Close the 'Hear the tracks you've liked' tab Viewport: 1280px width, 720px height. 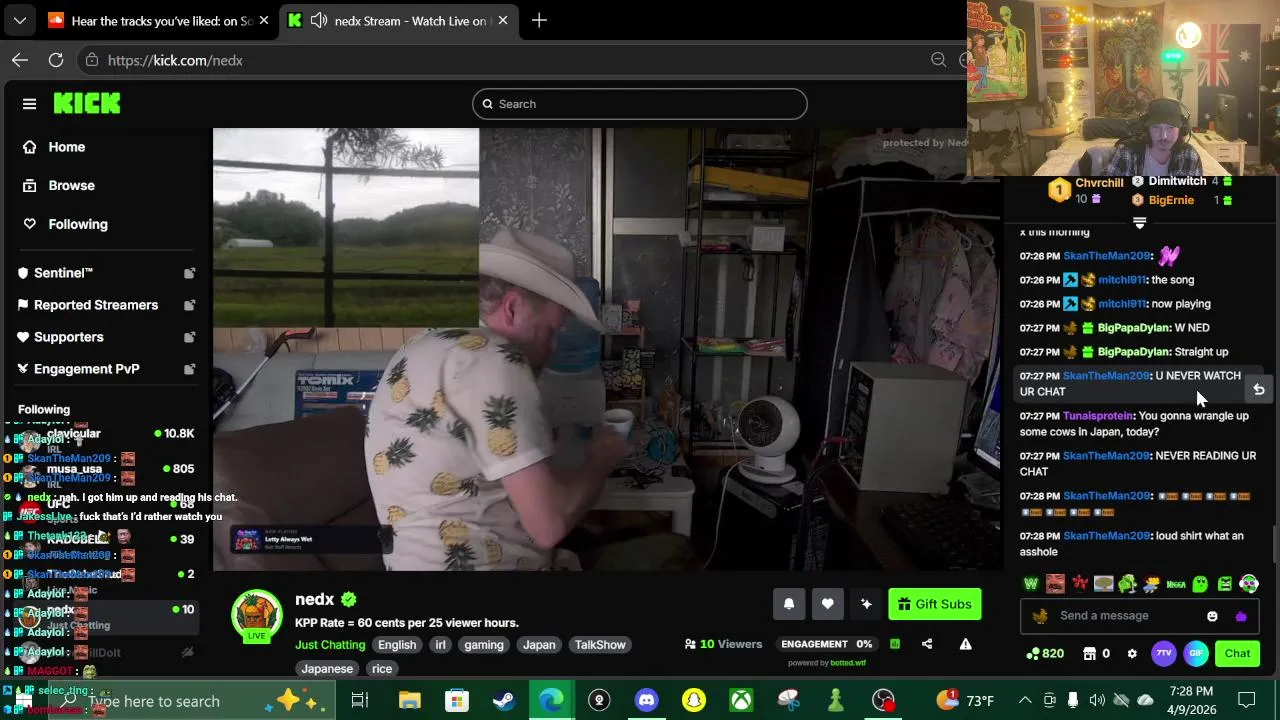coord(263,20)
